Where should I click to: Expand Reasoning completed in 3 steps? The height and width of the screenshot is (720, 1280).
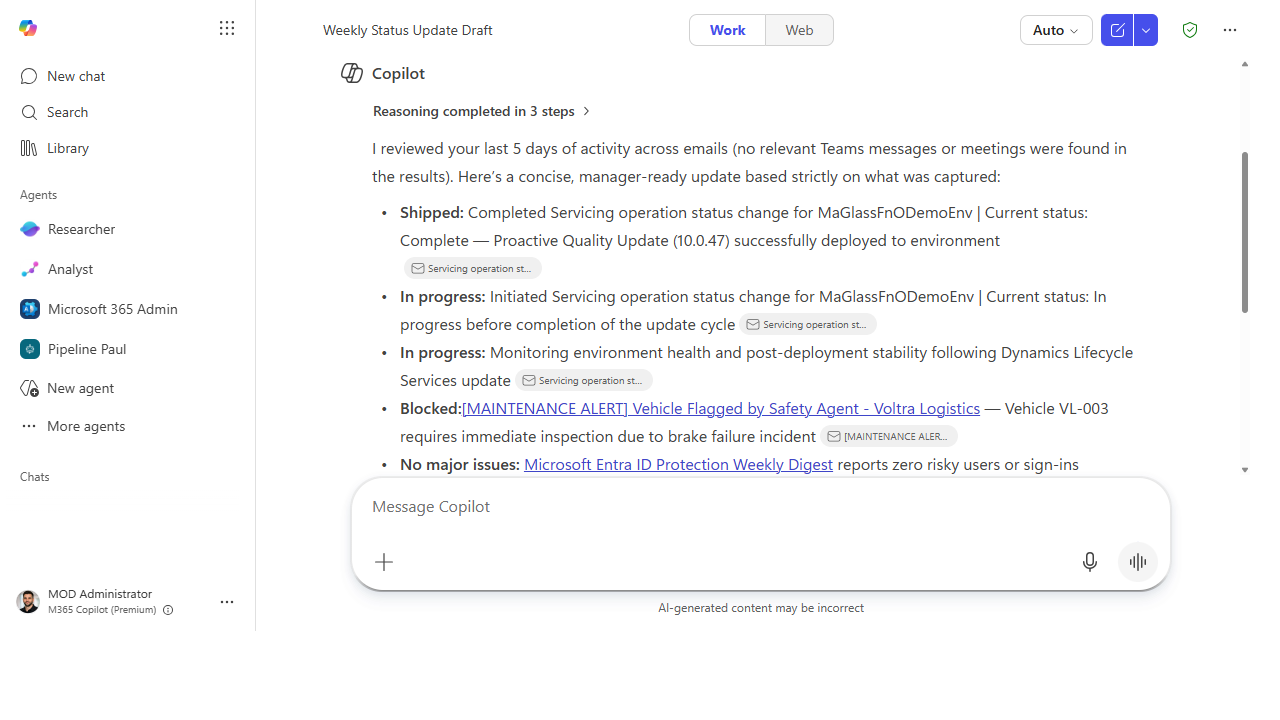(482, 111)
